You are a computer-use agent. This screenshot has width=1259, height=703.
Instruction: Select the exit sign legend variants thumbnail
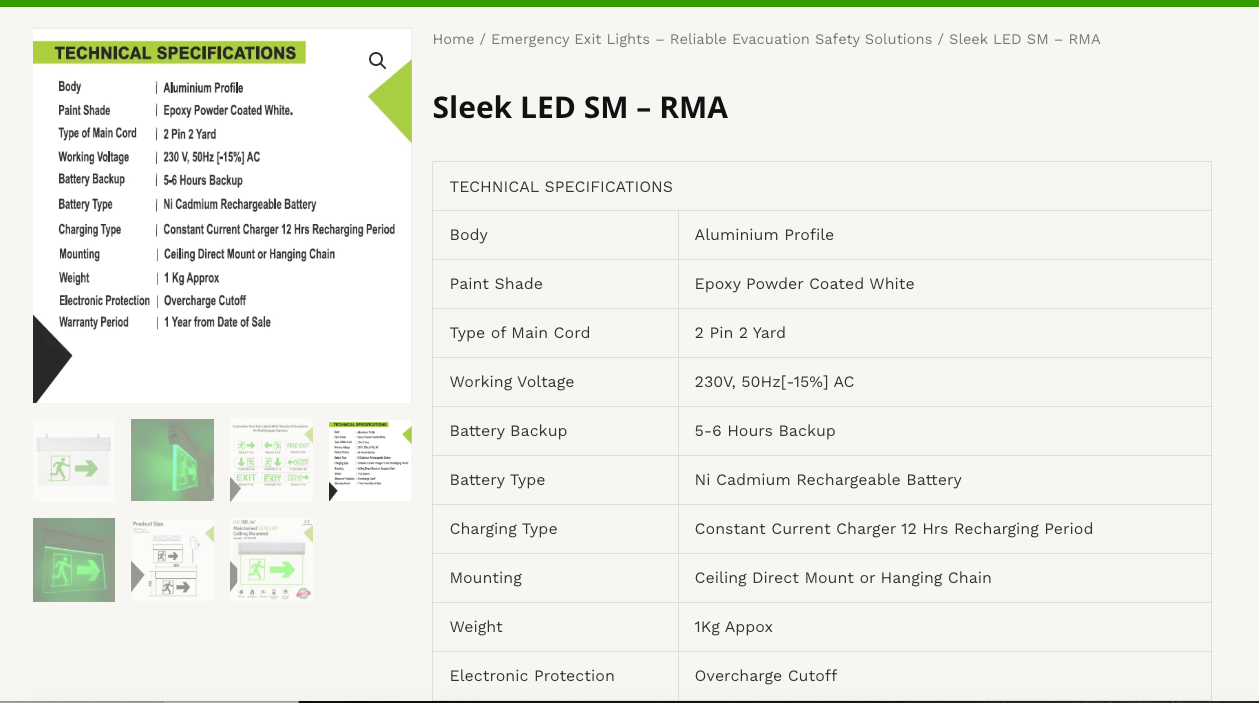pyautogui.click(x=271, y=460)
